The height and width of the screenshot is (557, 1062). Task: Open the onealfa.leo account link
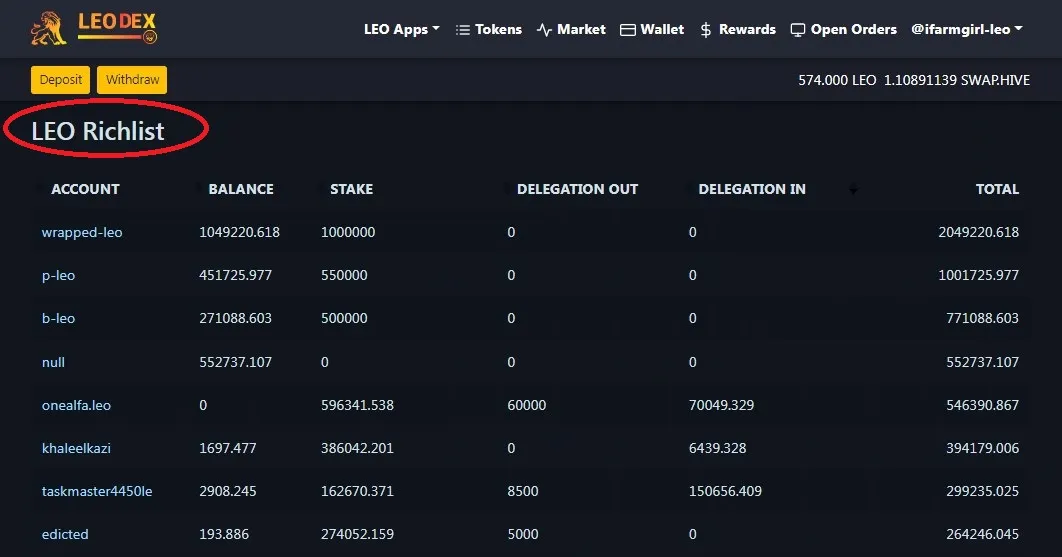(x=76, y=405)
